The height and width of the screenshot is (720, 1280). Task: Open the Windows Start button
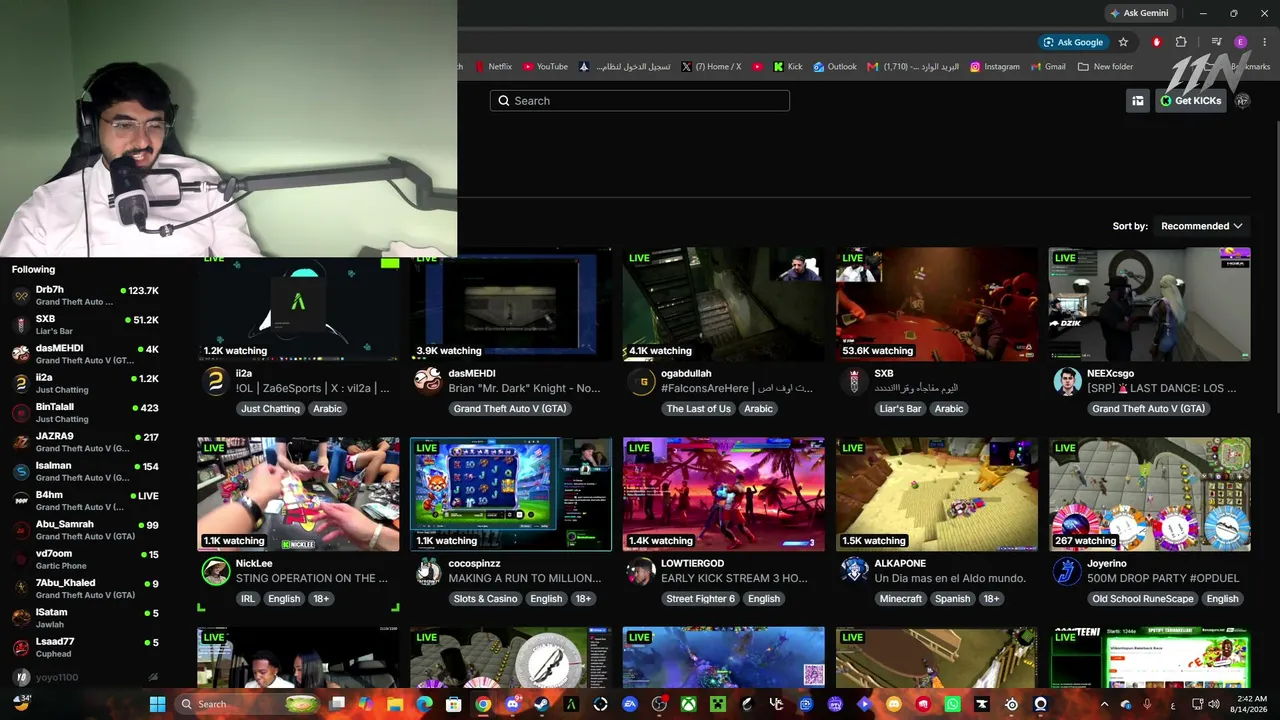tap(157, 704)
